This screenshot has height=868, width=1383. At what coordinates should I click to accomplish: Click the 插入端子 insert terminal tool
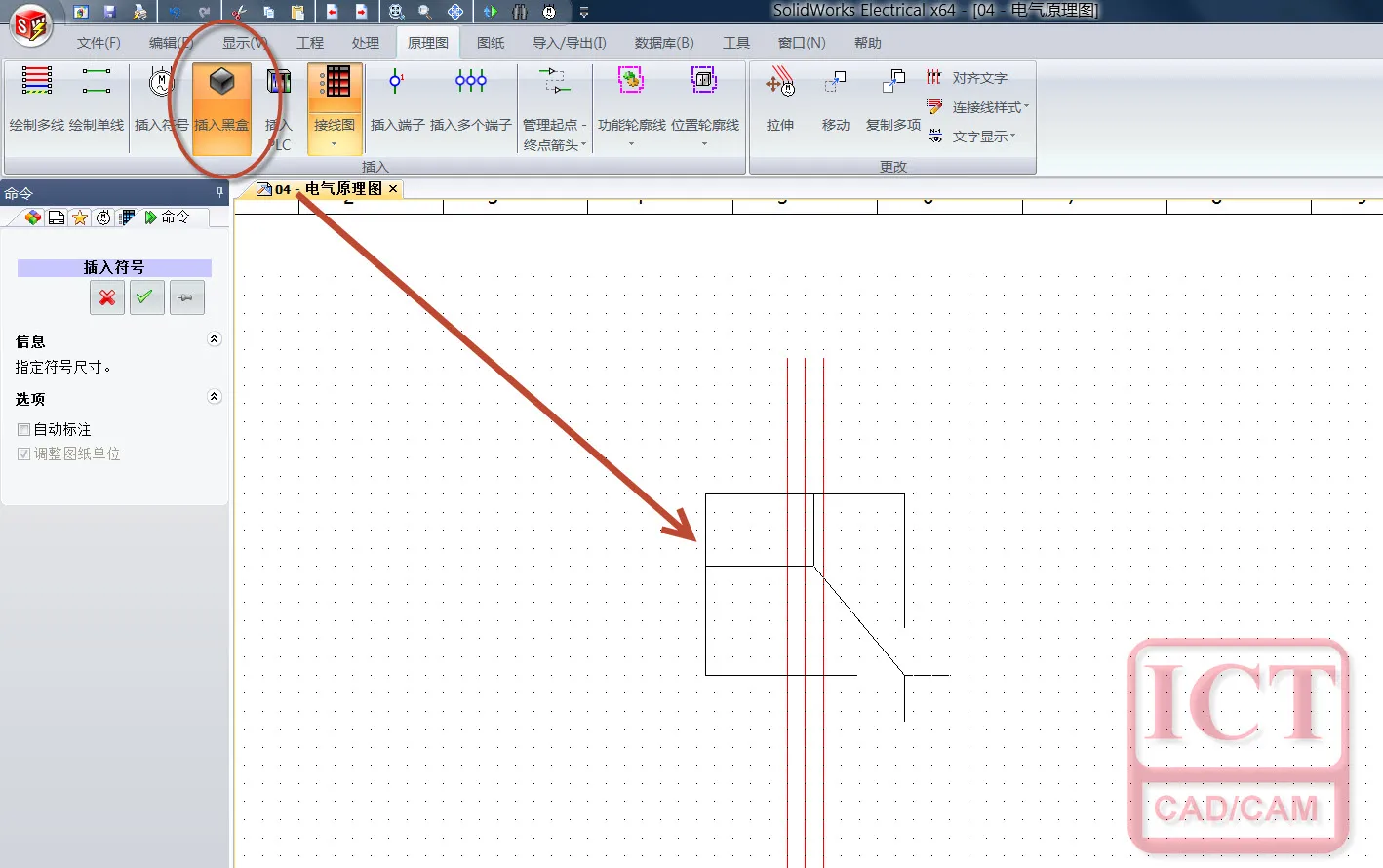pos(397,99)
